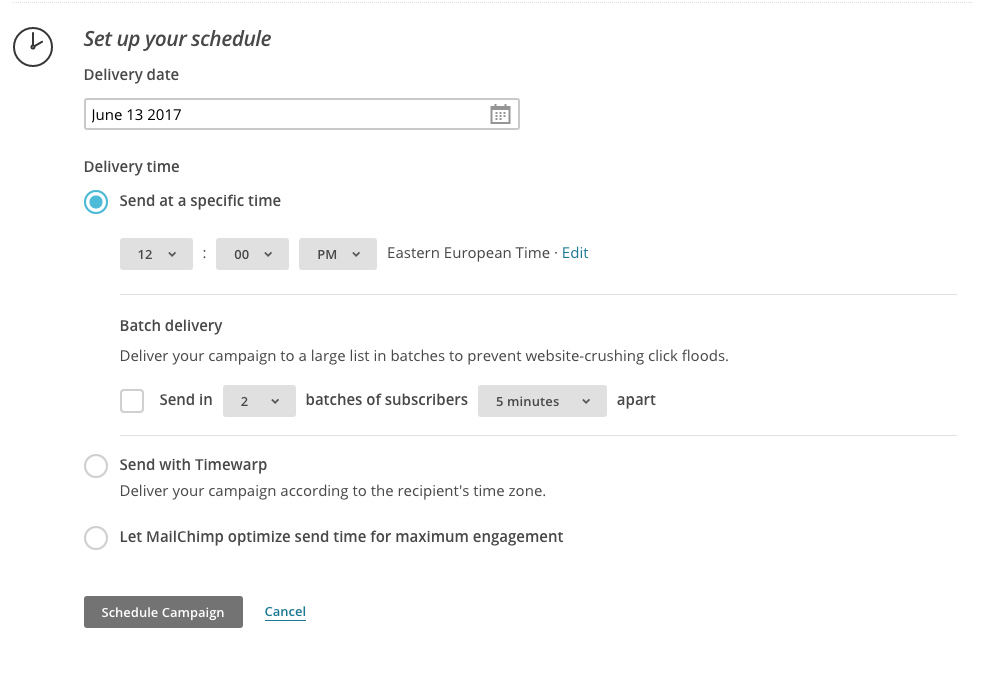Expand the '5 minutes' interval dropdown
The width and height of the screenshot is (1003, 683).
[x=542, y=401]
